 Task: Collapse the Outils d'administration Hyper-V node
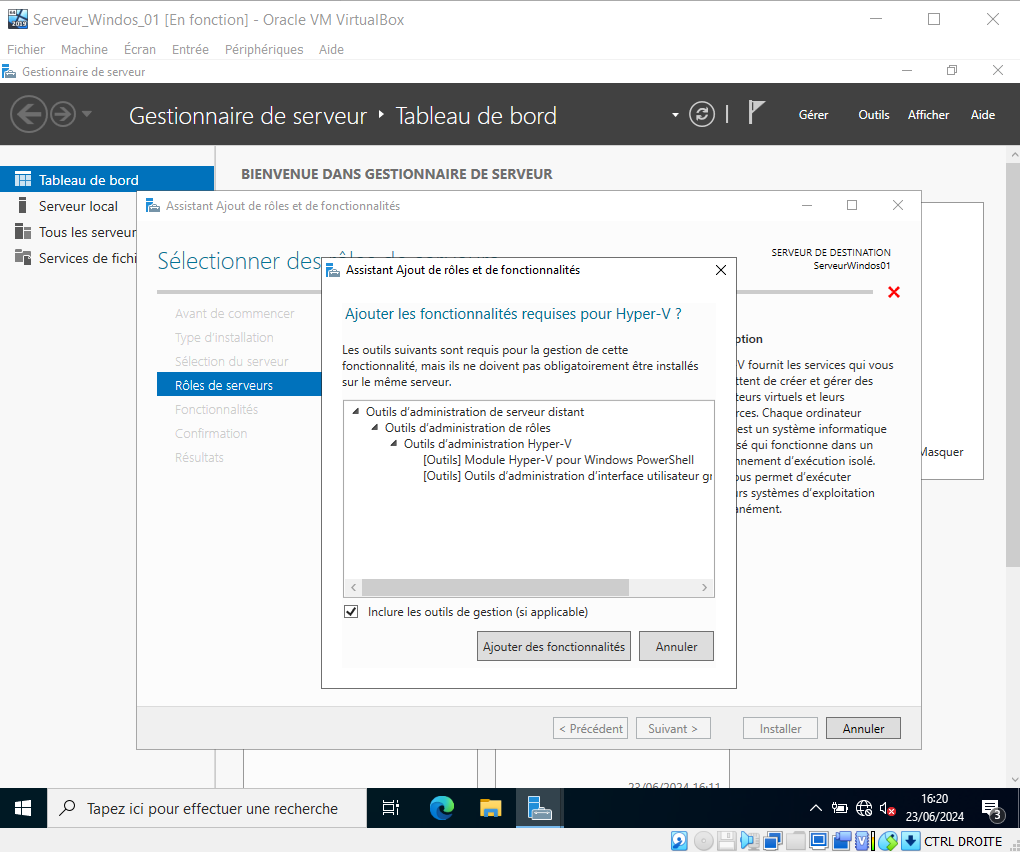pos(395,444)
